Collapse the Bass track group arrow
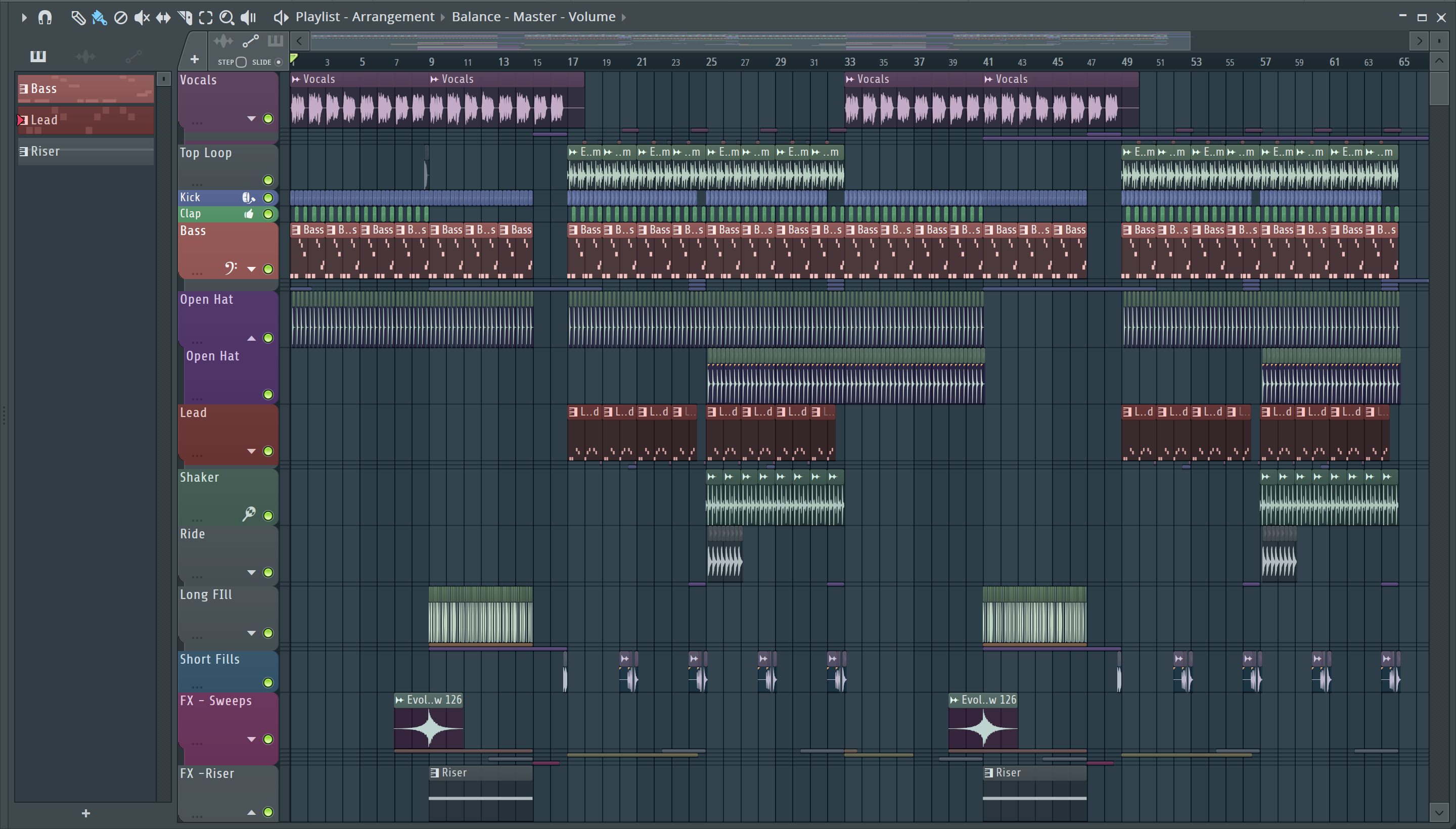 click(251, 269)
